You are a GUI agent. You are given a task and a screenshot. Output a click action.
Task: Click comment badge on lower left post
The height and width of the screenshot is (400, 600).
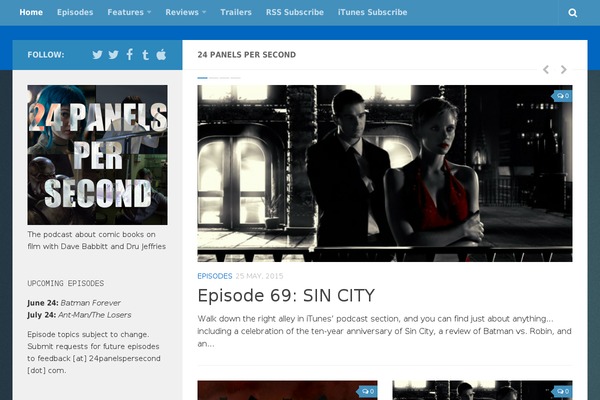367,391
